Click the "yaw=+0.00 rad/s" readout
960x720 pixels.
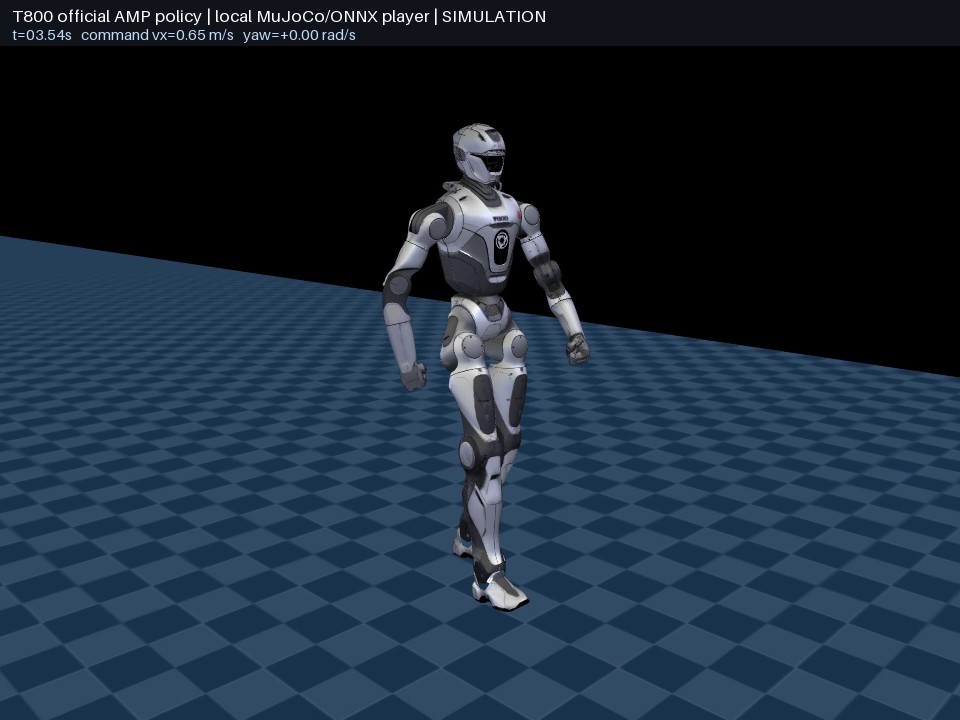click(x=299, y=35)
